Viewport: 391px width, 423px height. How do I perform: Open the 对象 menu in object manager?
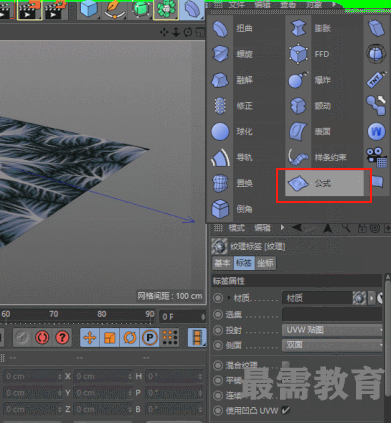pyautogui.click(x=314, y=5)
